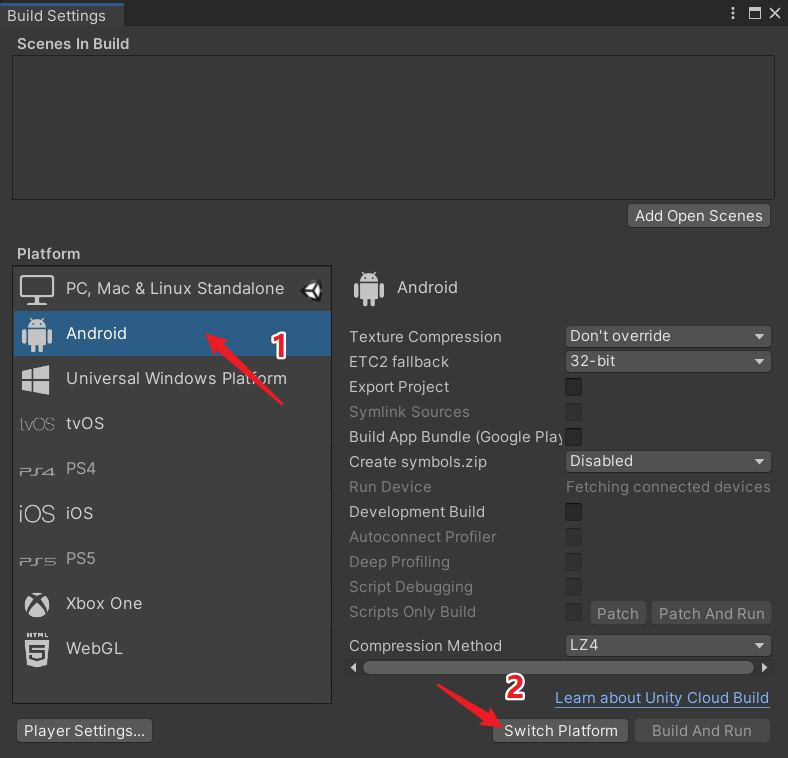
Task: Click the PC, Mac & Linux monitor icon
Action: click(37, 290)
